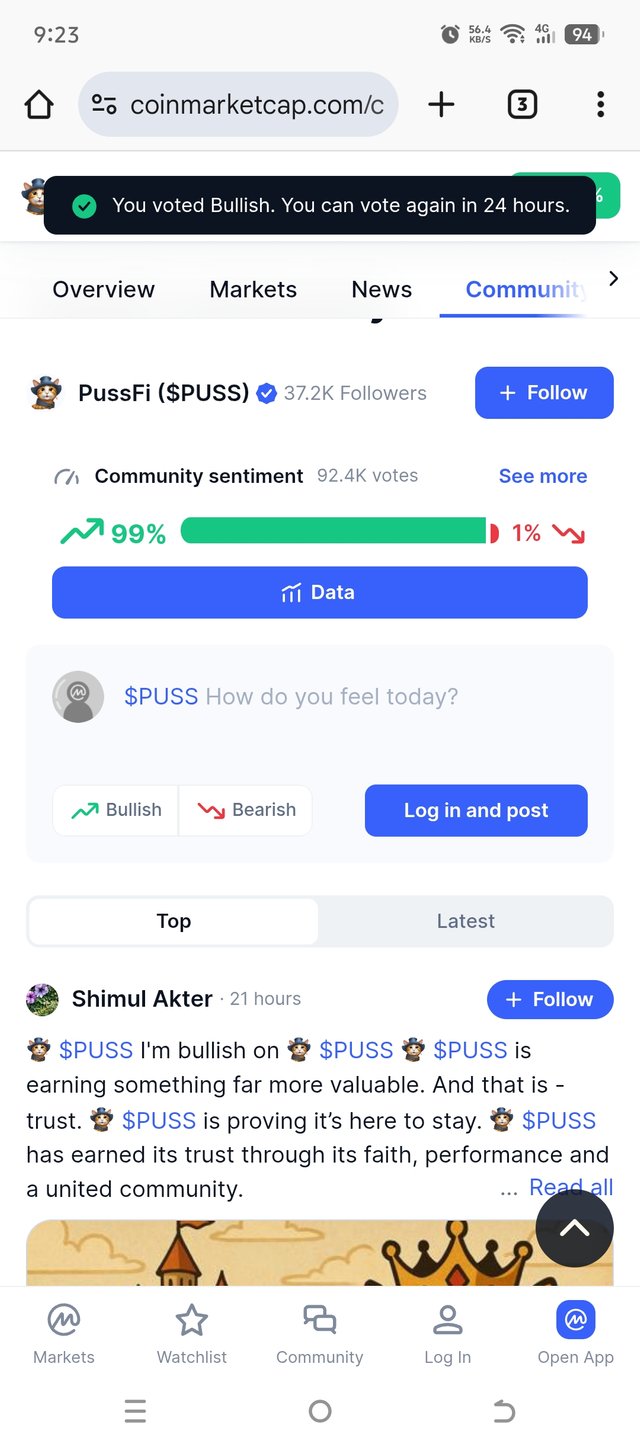Select the Bullish sentiment toggle

tap(115, 810)
